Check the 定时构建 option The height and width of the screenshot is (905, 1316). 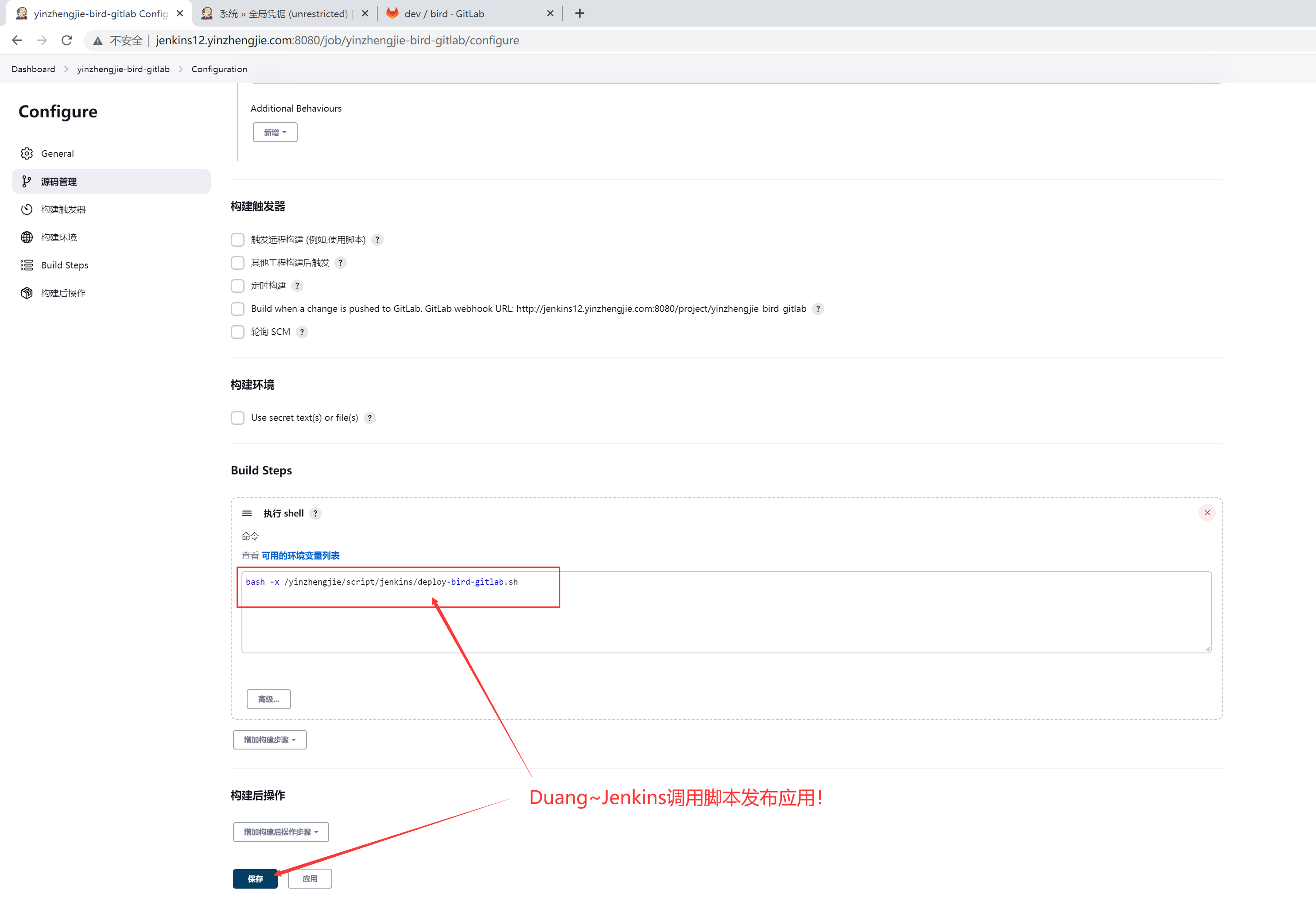(x=237, y=286)
